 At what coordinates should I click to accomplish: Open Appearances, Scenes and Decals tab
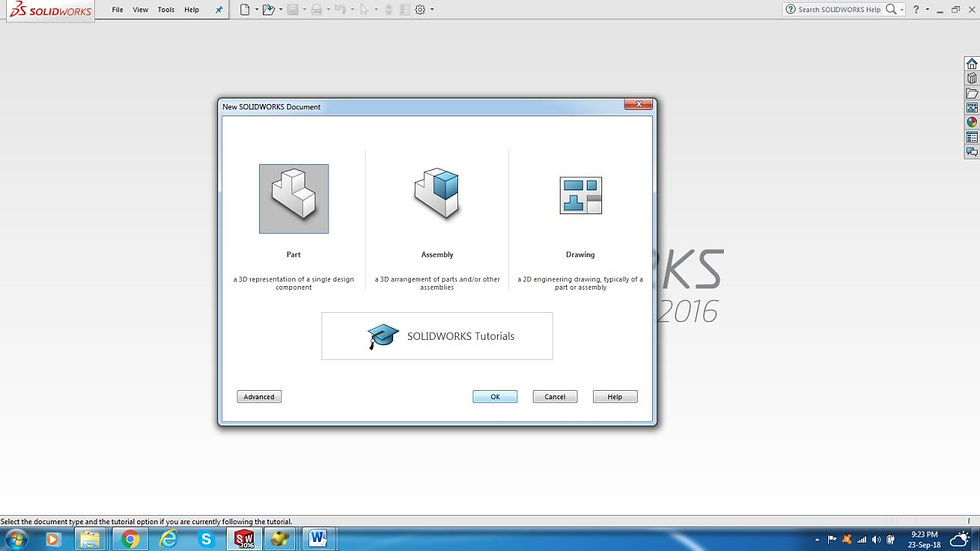tap(972, 122)
